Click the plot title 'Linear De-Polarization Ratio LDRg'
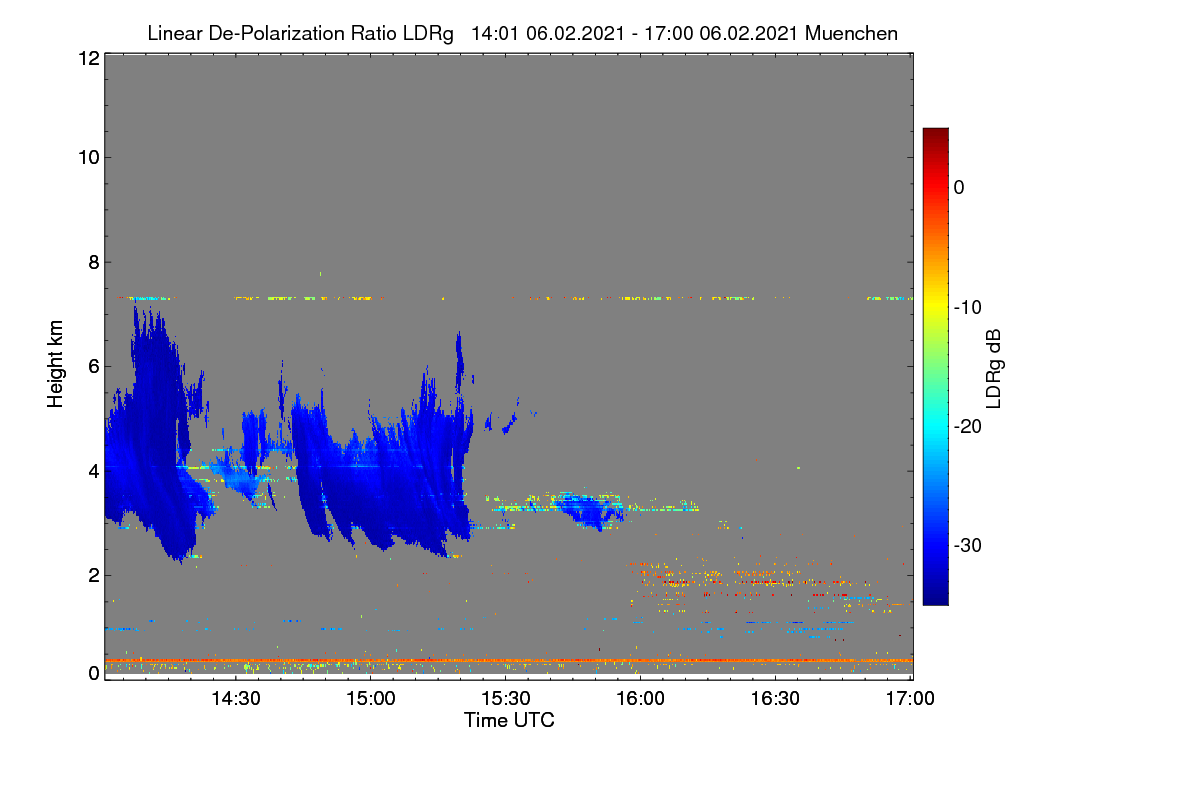The height and width of the screenshot is (800, 1200). (x=300, y=33)
